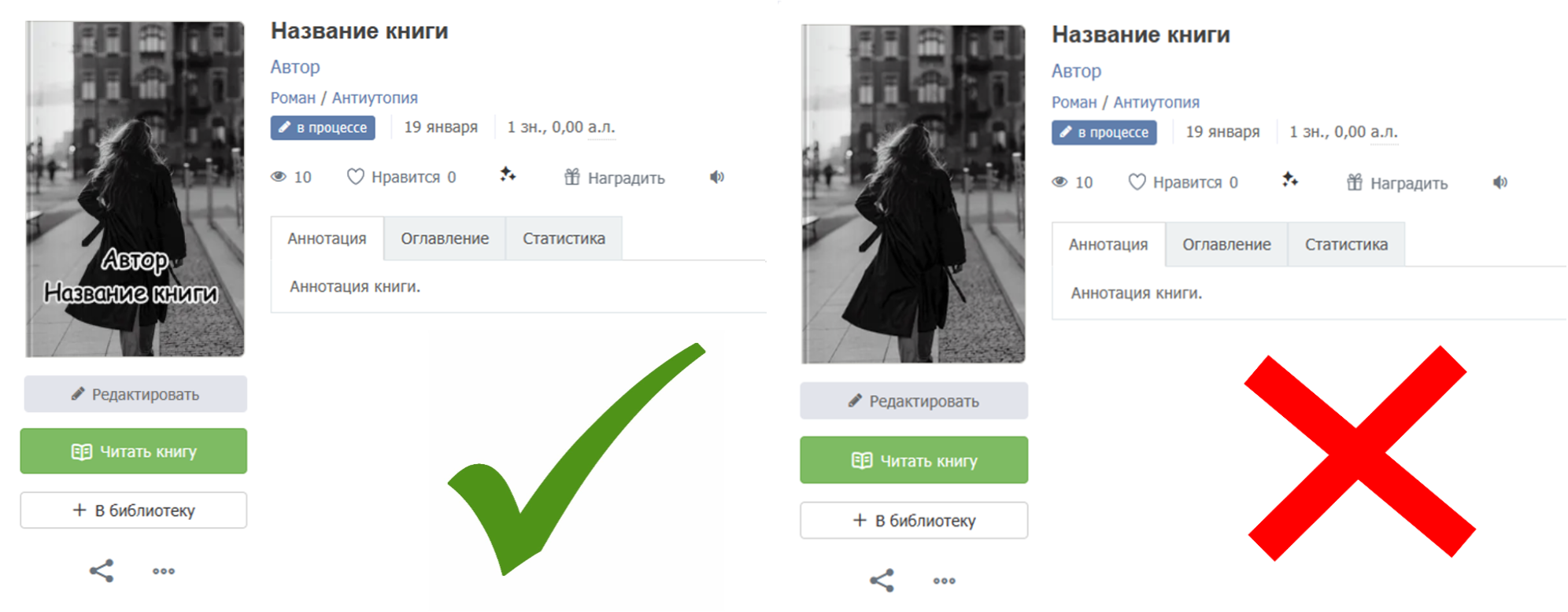Click the sparkle stars icon in left panel
1568x612 pixels.
point(508,175)
